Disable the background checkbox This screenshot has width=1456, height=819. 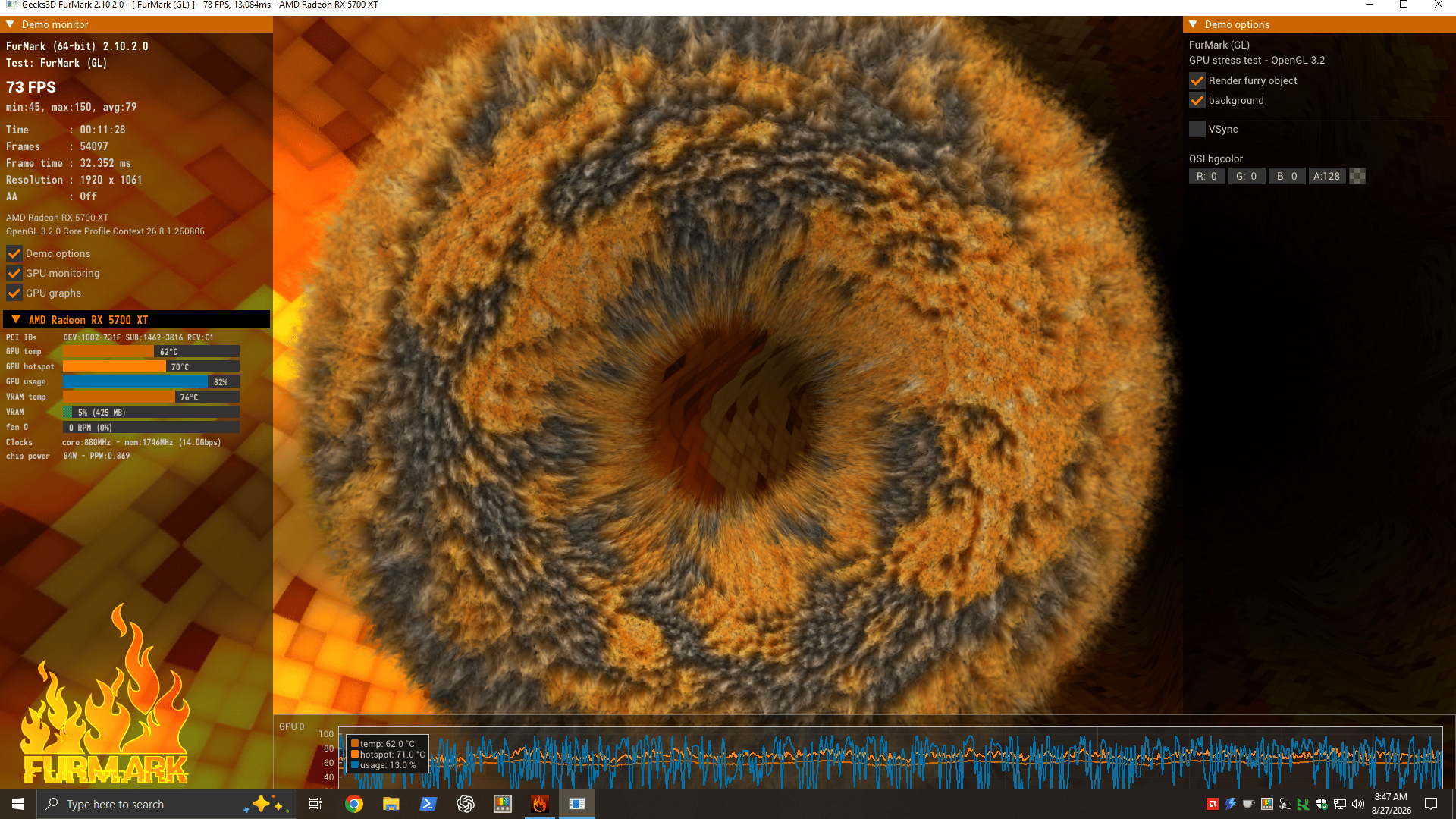(x=1197, y=100)
